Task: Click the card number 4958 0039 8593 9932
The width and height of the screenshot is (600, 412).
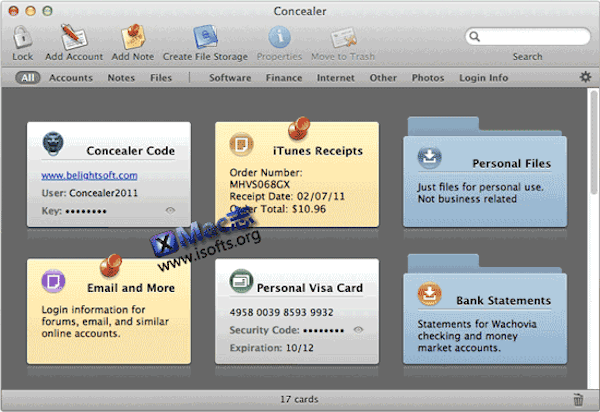Action: point(281,313)
